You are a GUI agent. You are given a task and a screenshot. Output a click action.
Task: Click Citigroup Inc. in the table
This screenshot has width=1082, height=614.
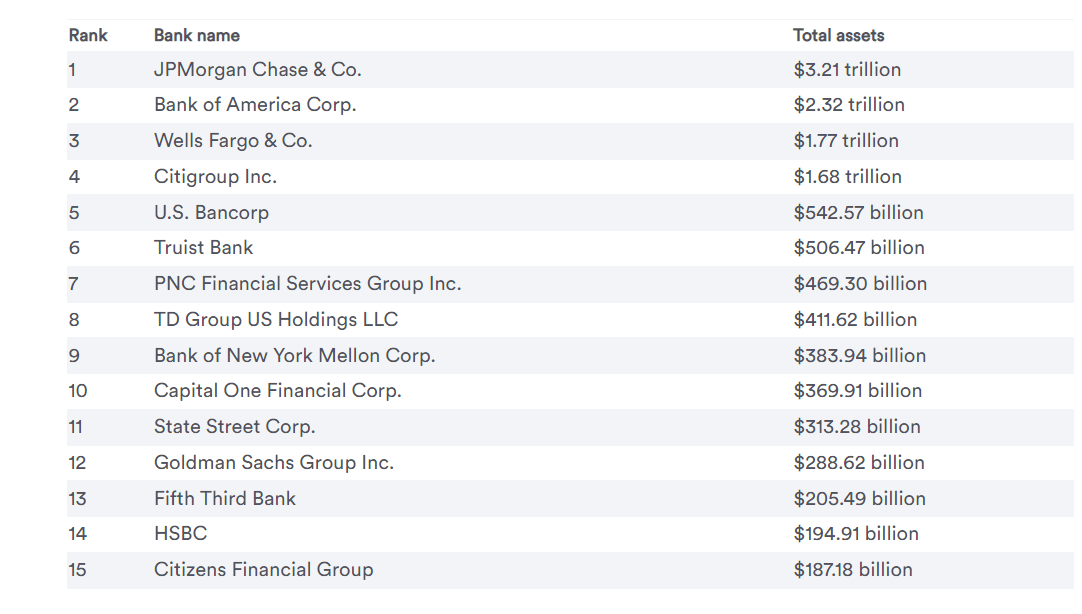tap(215, 177)
